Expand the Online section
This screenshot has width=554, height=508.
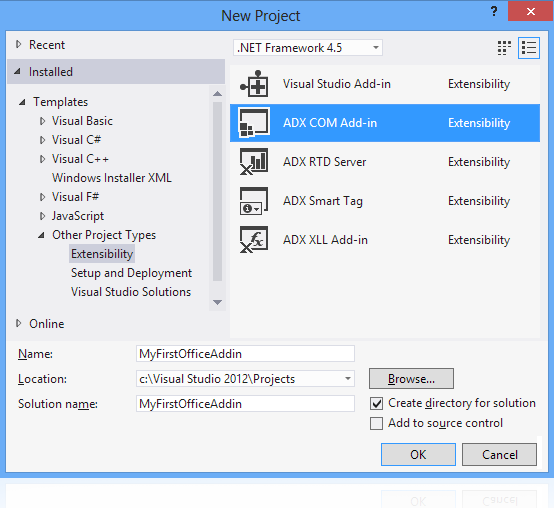19,323
